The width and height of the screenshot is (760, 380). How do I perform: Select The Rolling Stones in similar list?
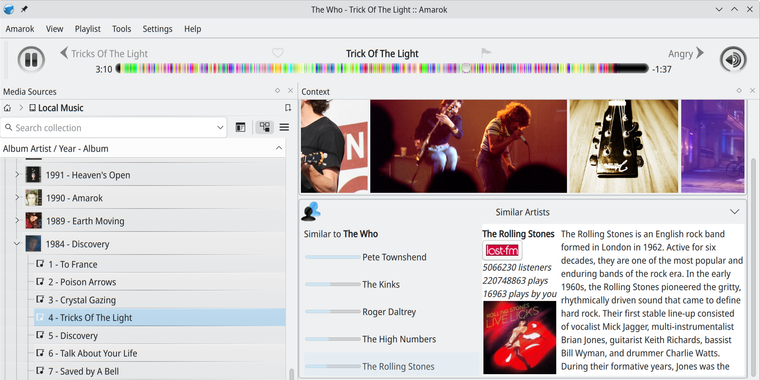(x=392, y=366)
